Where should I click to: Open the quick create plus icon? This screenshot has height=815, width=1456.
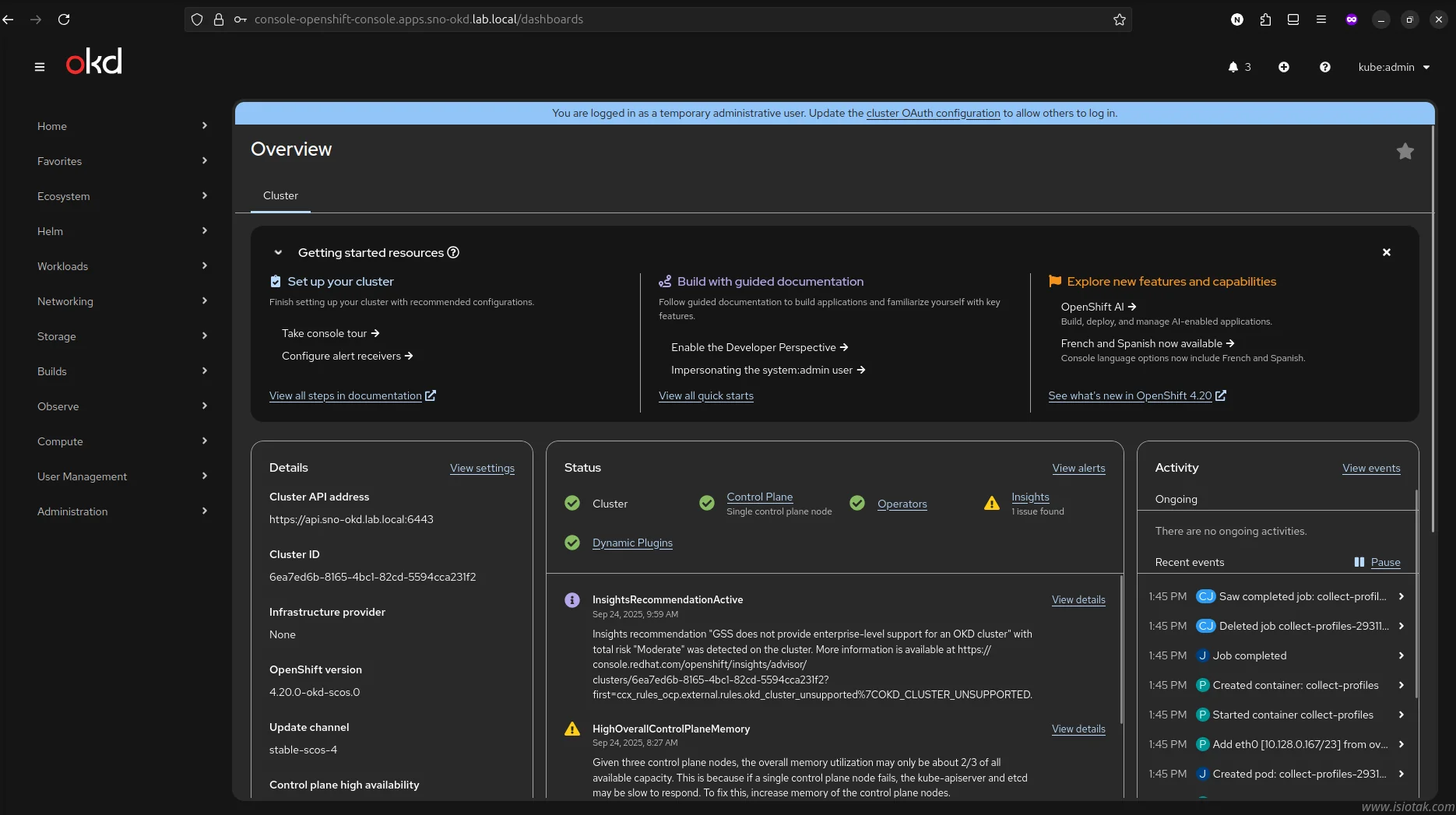[x=1284, y=67]
